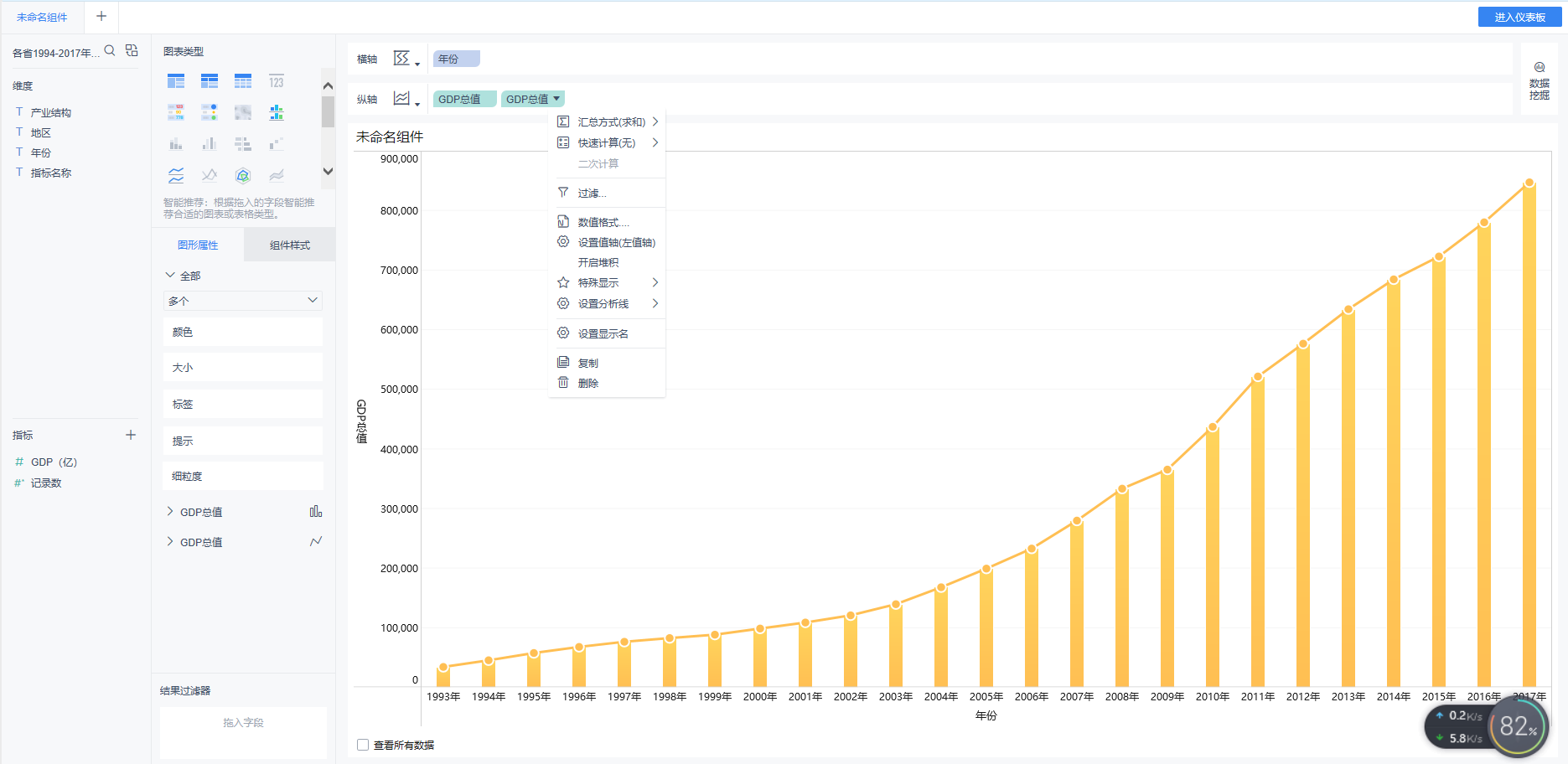Screen dimensions: 1568x764
Task: Click the add new component tab plus icon
Action: (x=101, y=17)
